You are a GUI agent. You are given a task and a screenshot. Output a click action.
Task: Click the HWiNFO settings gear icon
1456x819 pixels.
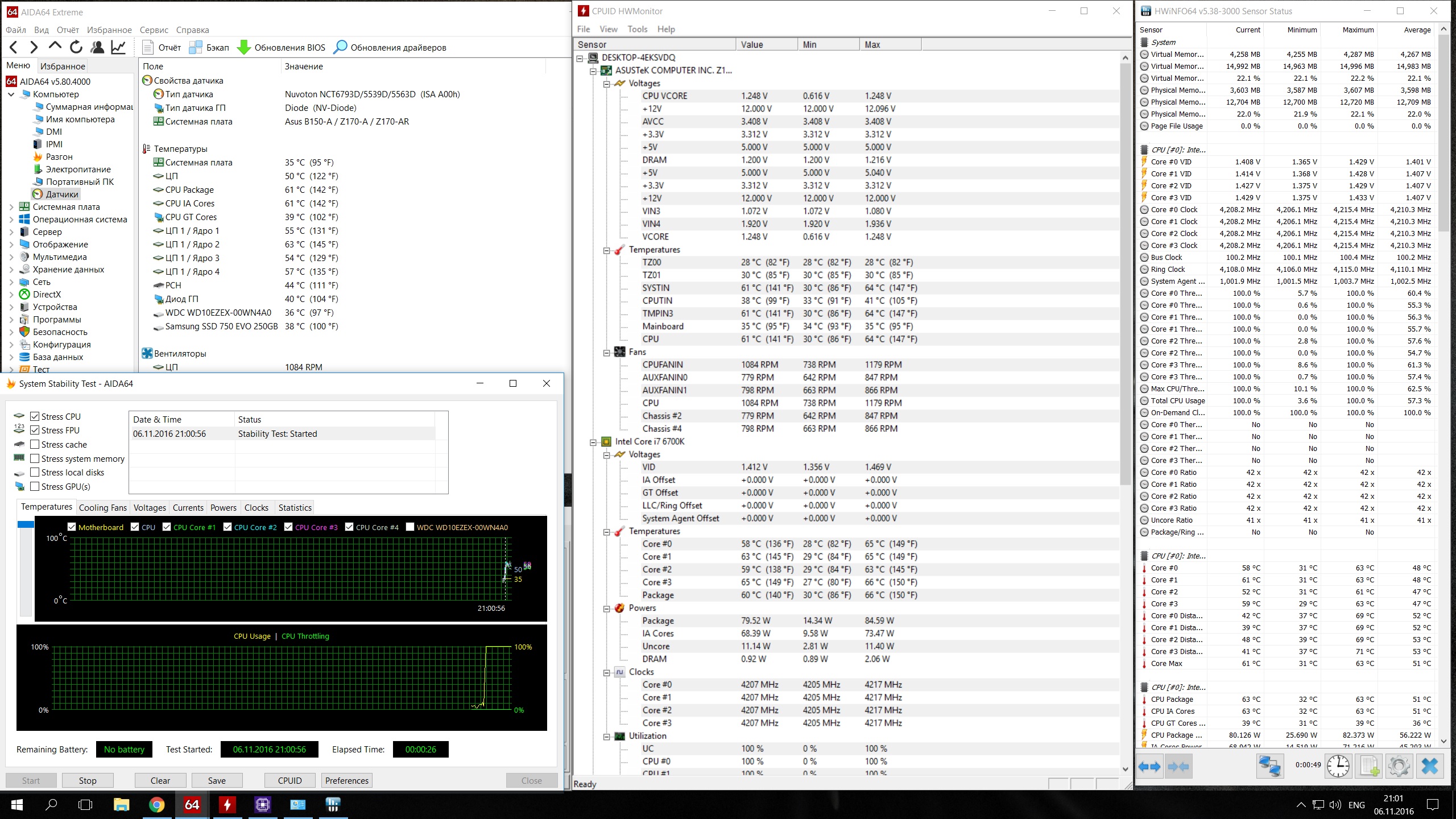coord(1399,766)
